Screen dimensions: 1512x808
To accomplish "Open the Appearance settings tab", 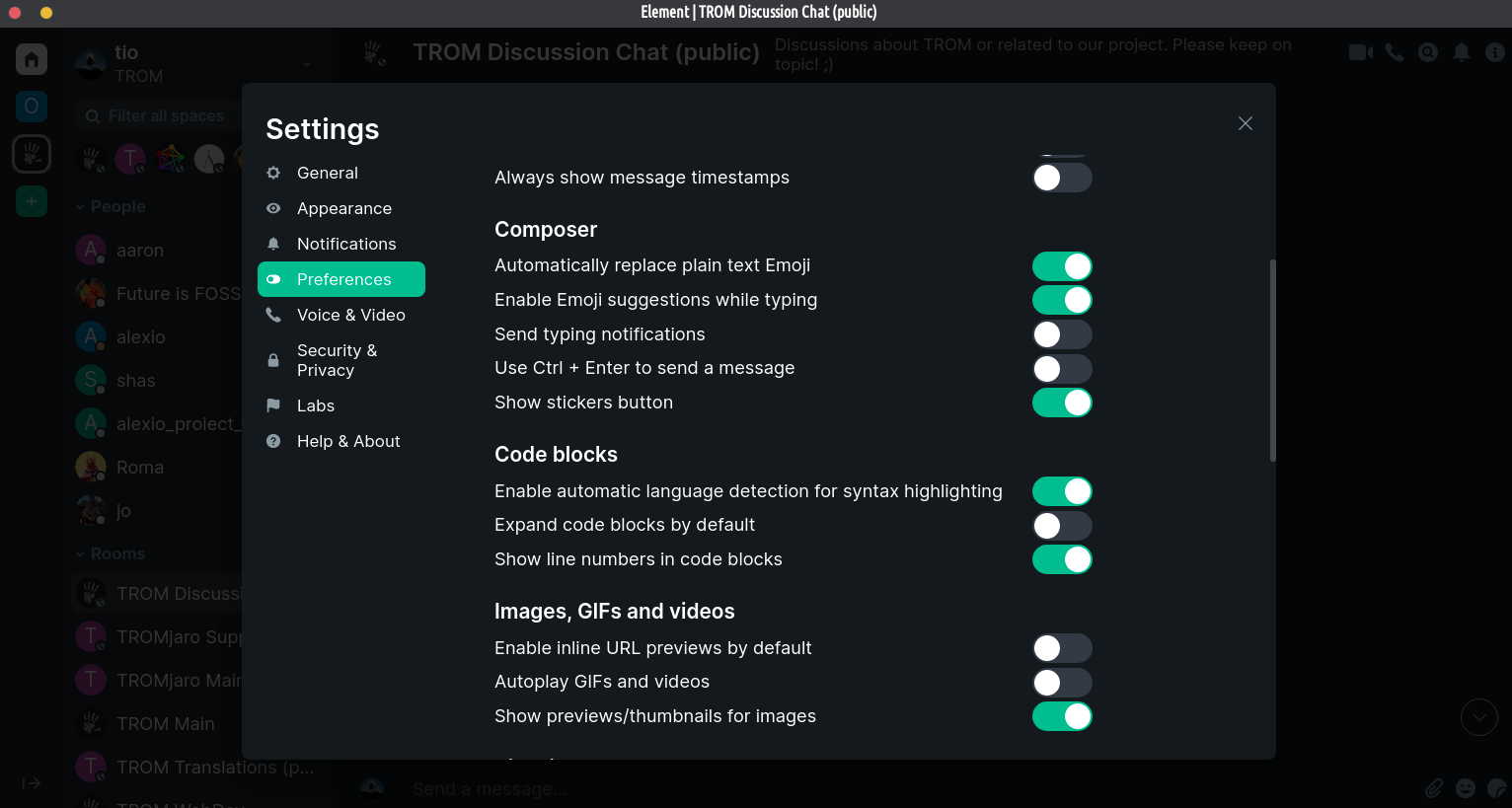I will tap(341, 208).
